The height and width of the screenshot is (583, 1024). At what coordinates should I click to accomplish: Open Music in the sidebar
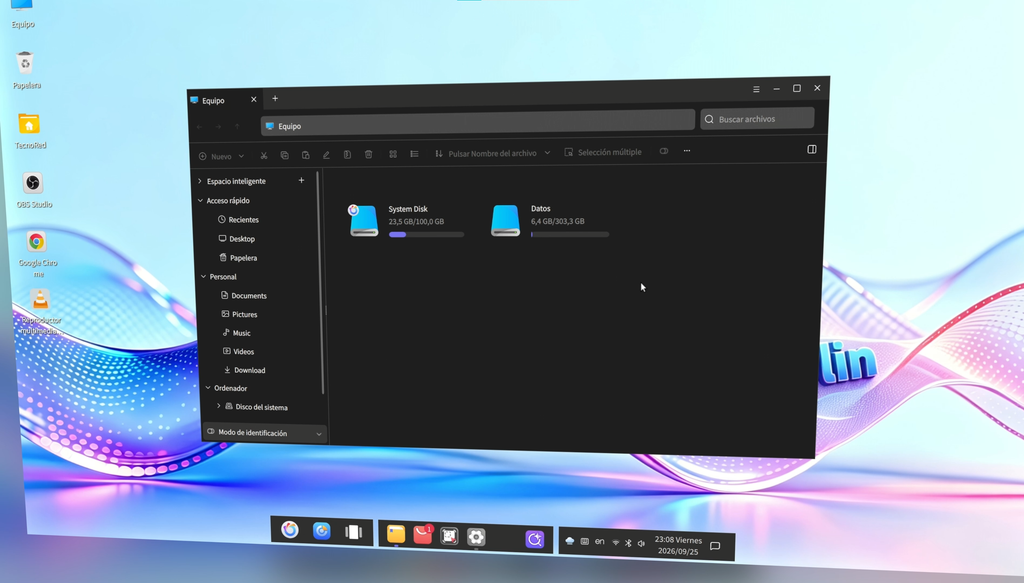pos(237,333)
